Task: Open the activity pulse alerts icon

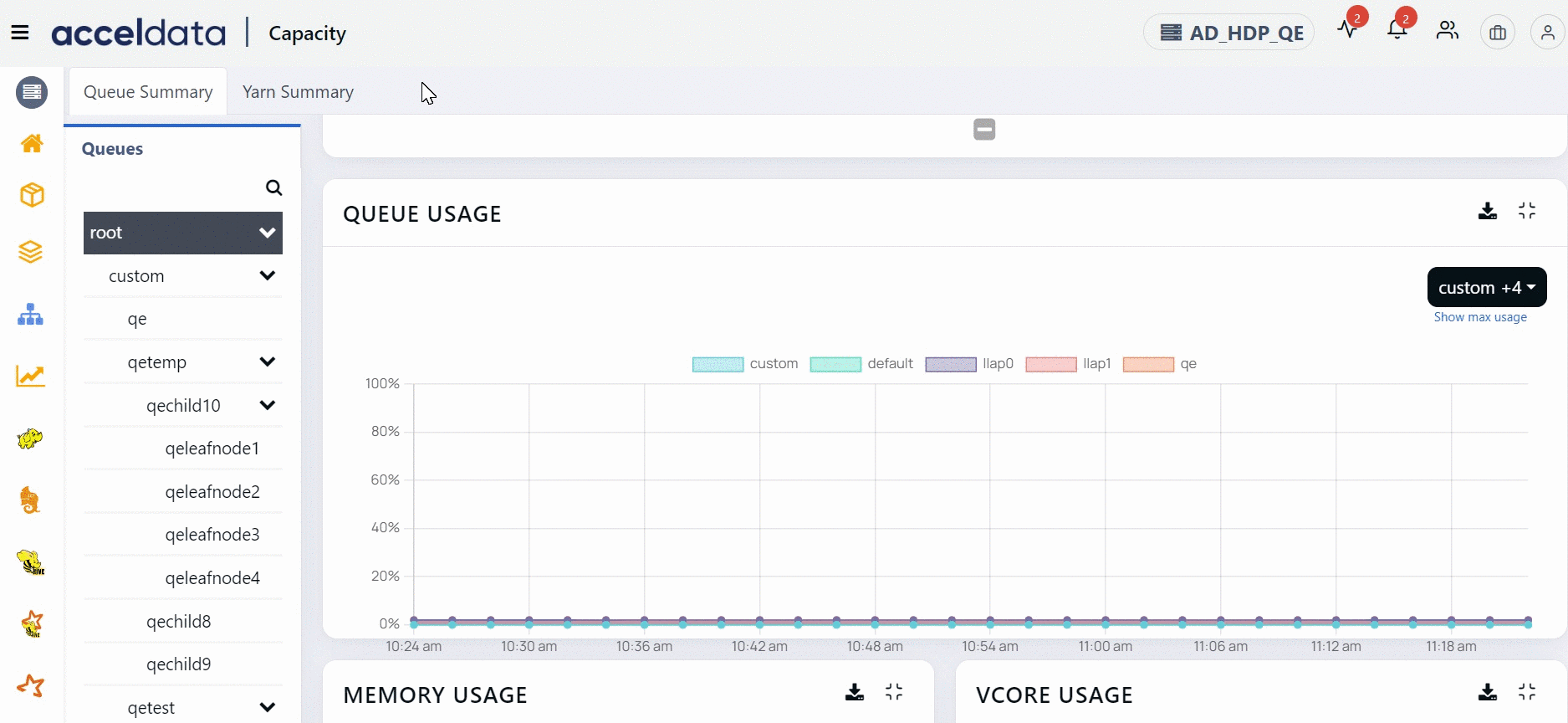Action: pos(1347,30)
